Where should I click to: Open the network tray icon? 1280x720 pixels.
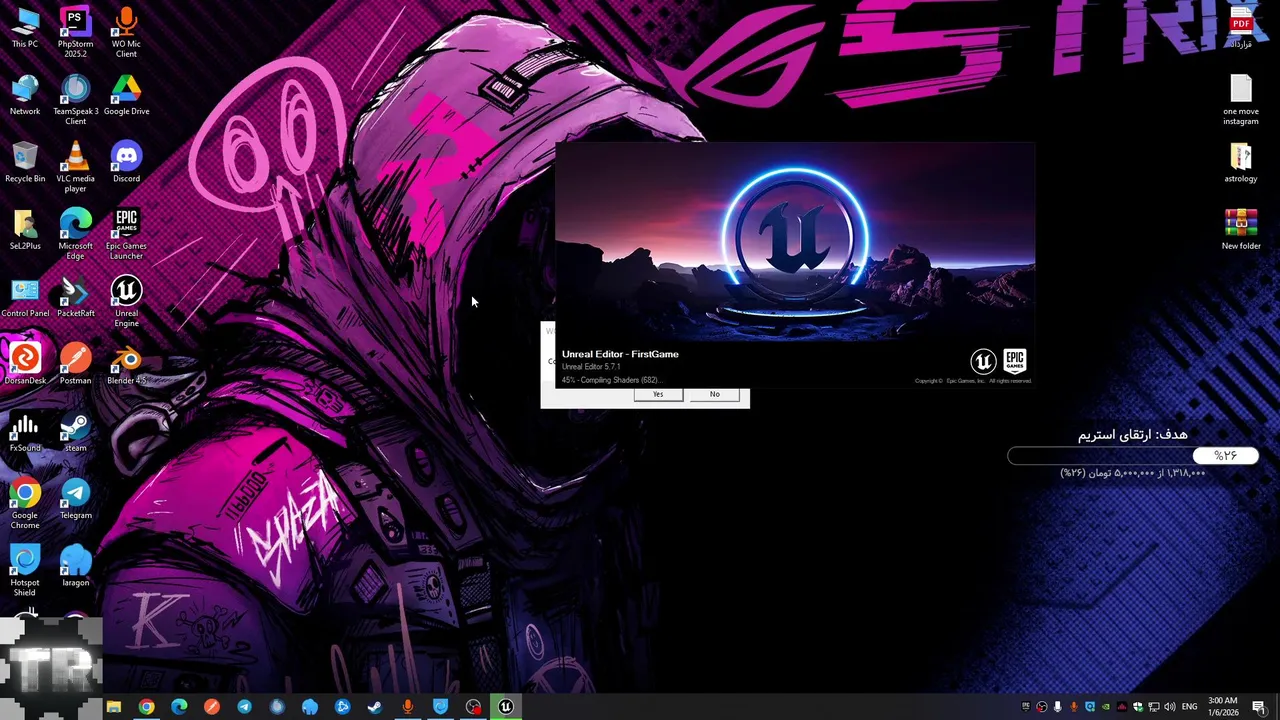click(x=1154, y=707)
